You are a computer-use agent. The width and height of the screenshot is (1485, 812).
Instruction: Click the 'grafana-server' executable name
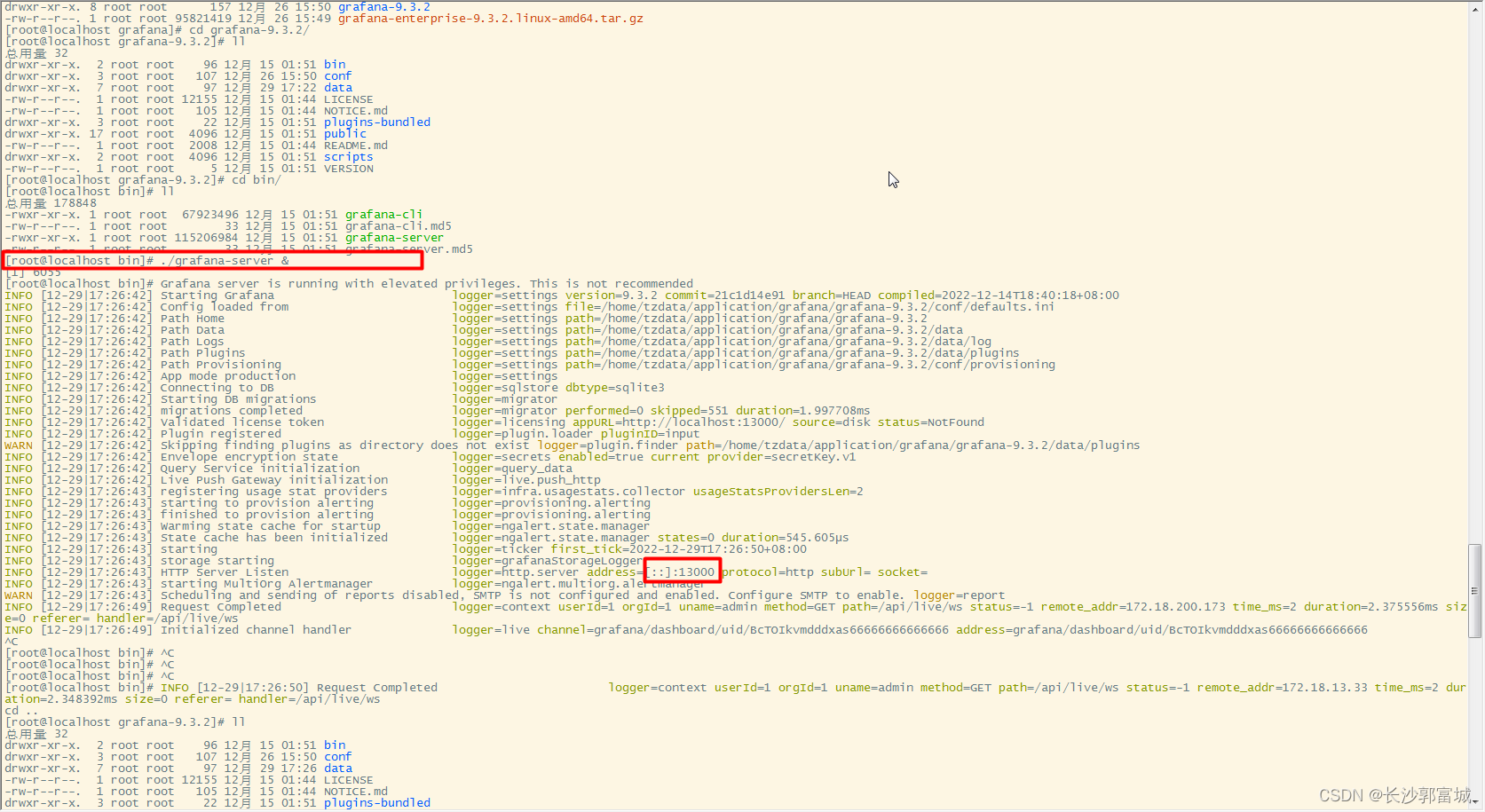(395, 238)
